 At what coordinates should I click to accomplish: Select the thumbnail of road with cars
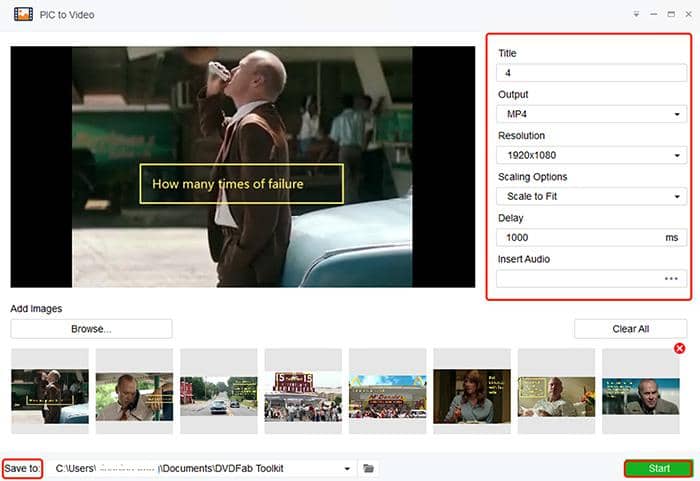point(219,392)
